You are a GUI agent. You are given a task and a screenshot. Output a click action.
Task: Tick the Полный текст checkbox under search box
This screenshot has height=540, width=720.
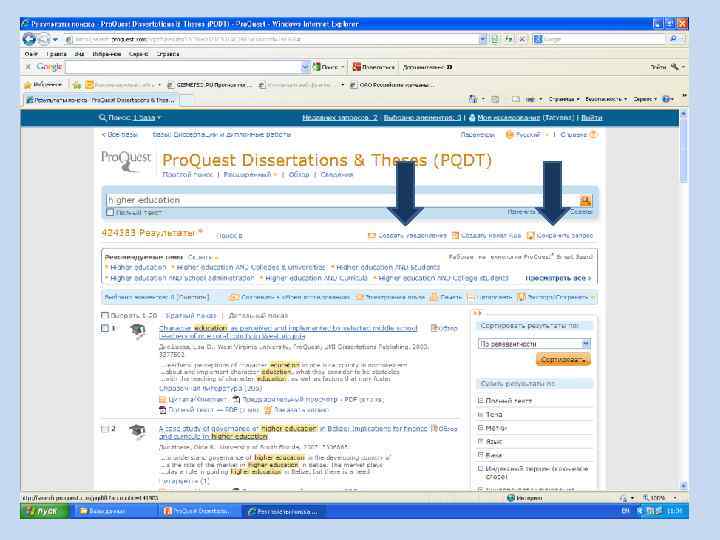tap(110, 212)
